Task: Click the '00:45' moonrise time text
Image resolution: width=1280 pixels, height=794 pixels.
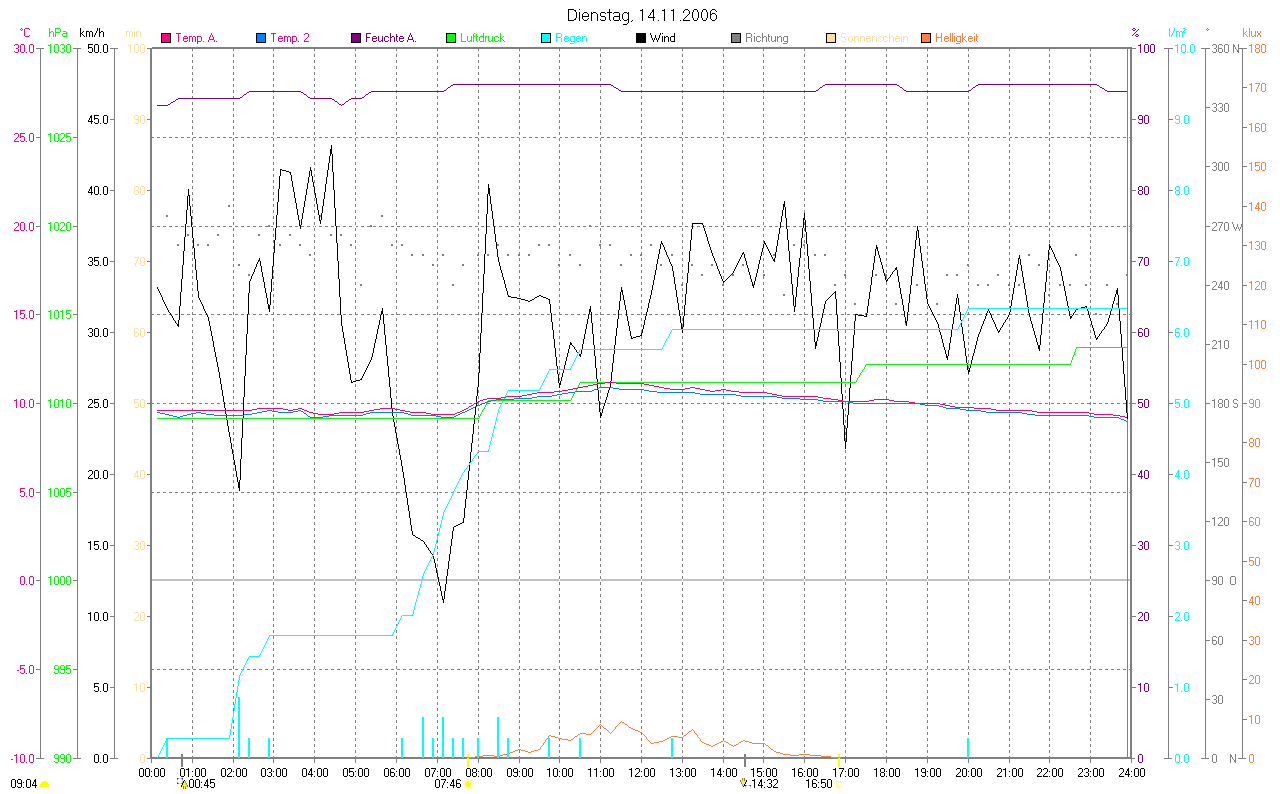Action: click(202, 784)
